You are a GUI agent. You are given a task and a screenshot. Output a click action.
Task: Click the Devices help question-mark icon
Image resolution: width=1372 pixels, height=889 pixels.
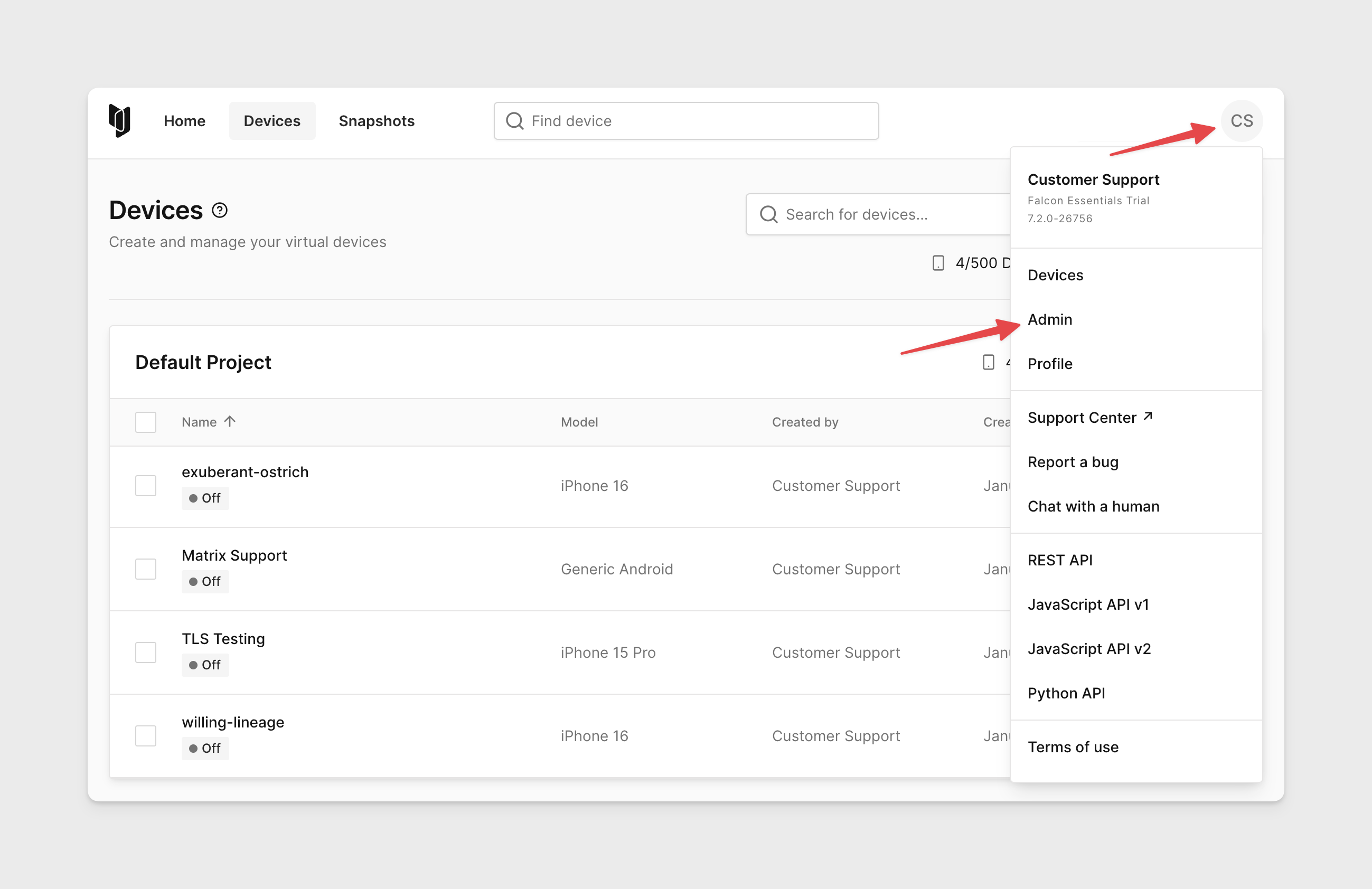click(x=220, y=210)
